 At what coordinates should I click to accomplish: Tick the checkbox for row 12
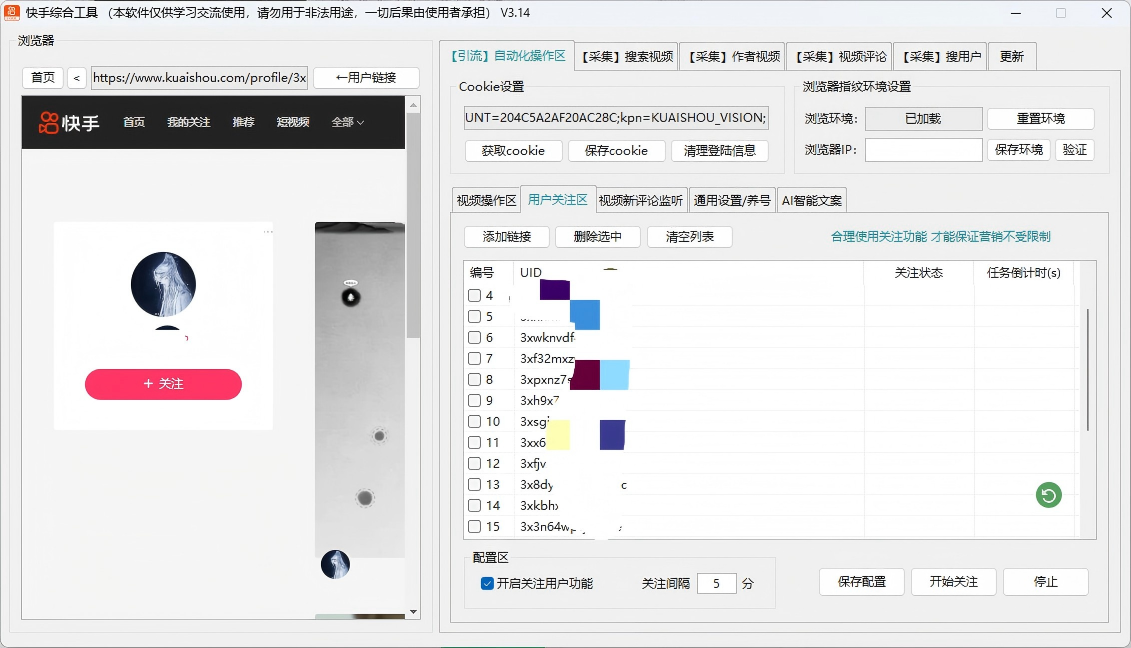tap(474, 463)
